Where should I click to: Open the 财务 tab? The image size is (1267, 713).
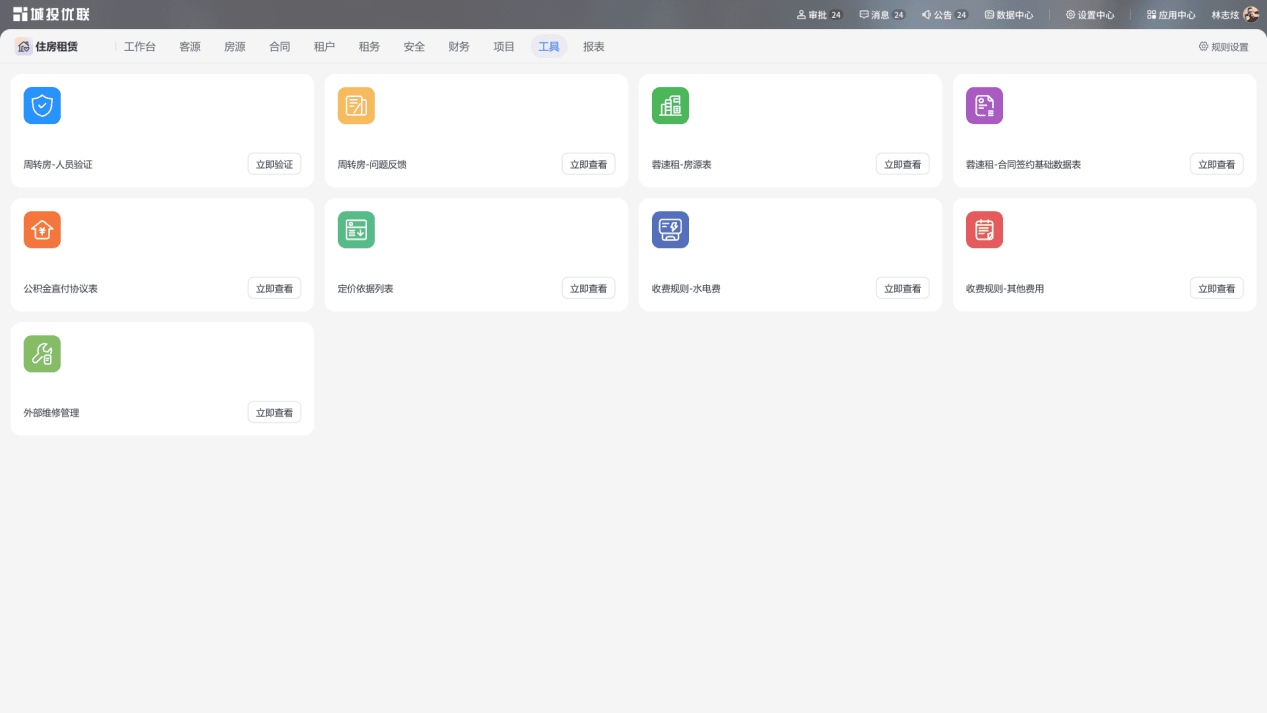(x=459, y=47)
